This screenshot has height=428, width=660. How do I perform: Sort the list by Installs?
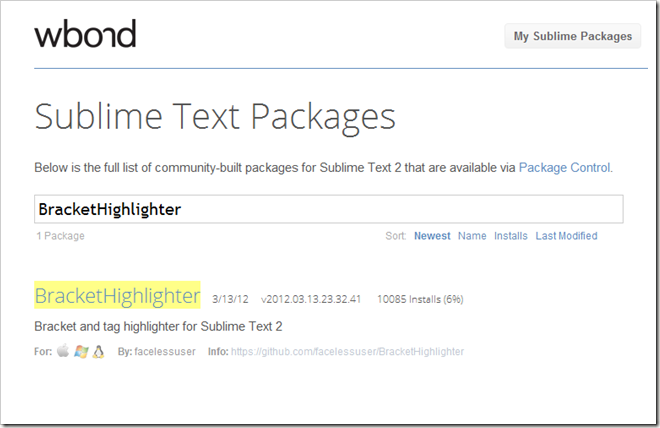(x=511, y=236)
